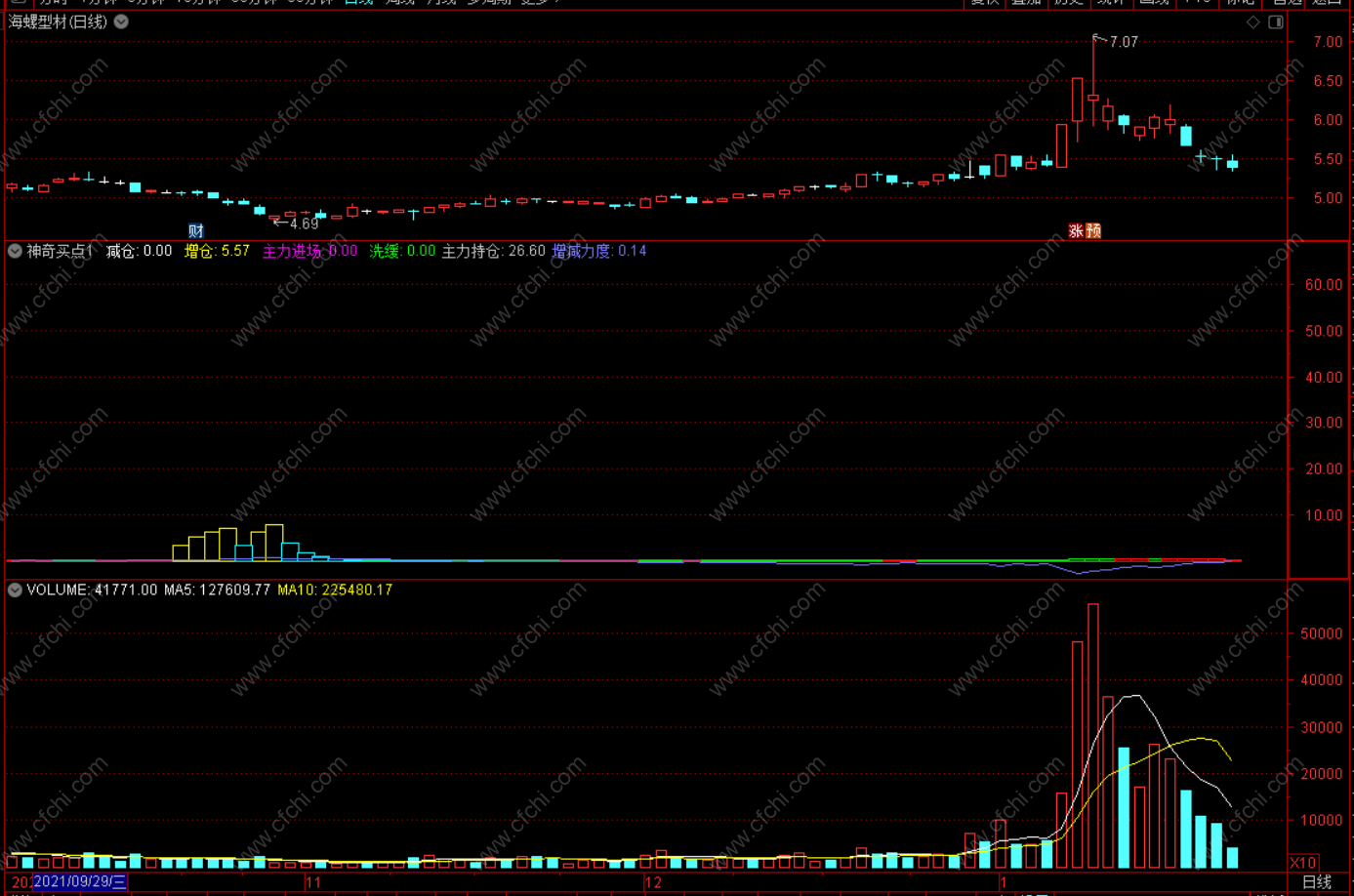Click the VOLUME: 41771.00 readout

pyautogui.click(x=92, y=590)
